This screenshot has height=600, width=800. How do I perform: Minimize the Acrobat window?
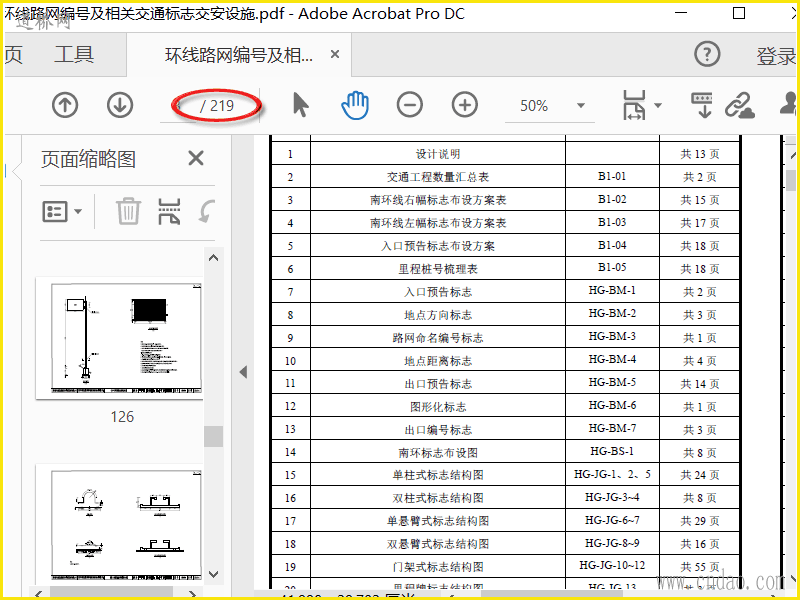click(681, 14)
